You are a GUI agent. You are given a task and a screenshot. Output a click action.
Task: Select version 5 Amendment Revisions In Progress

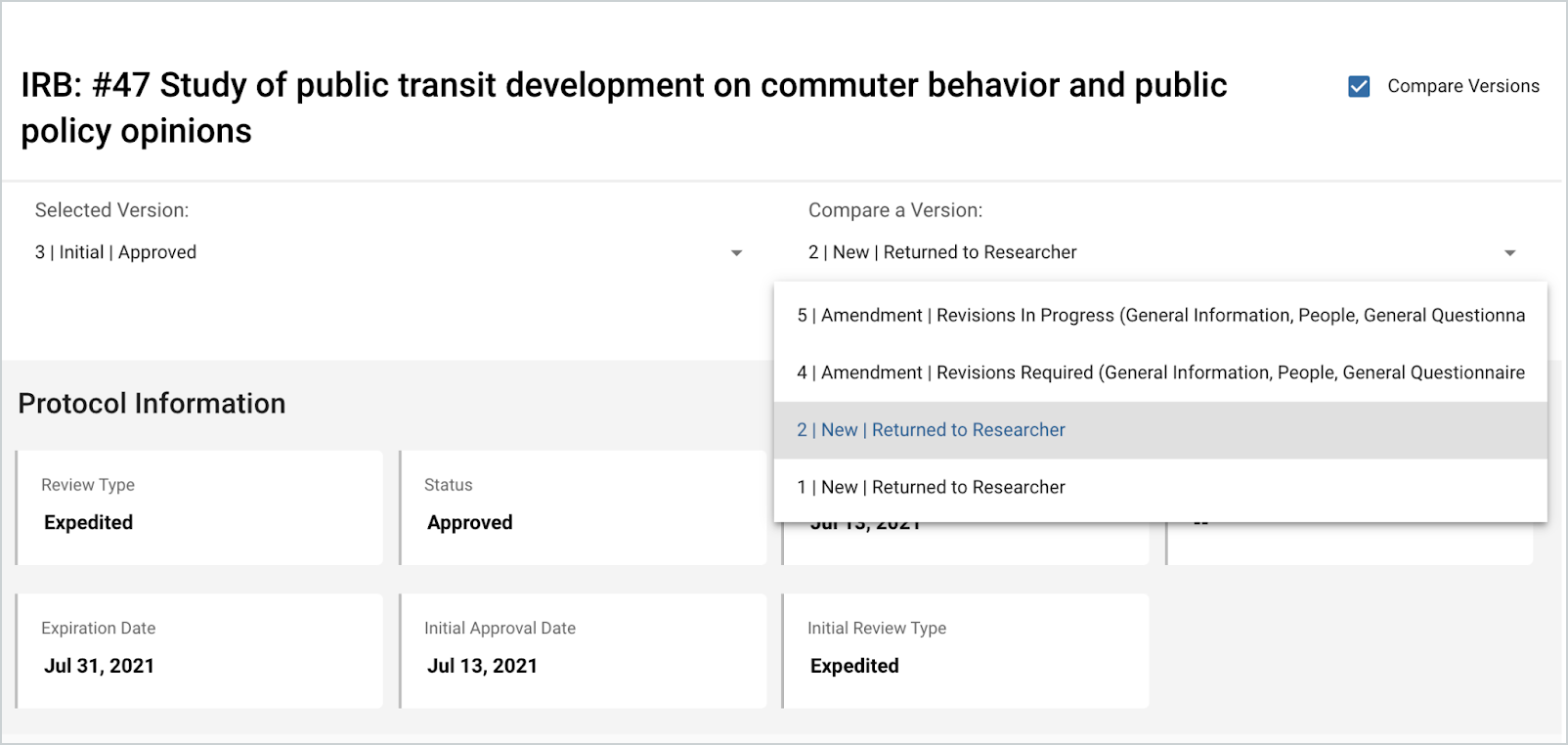click(x=1159, y=315)
